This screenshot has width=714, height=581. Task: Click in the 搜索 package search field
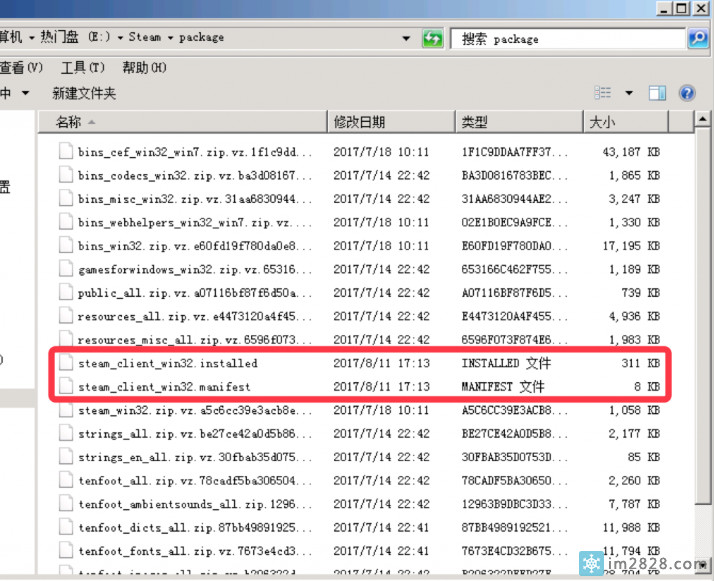pyautogui.click(x=565, y=38)
